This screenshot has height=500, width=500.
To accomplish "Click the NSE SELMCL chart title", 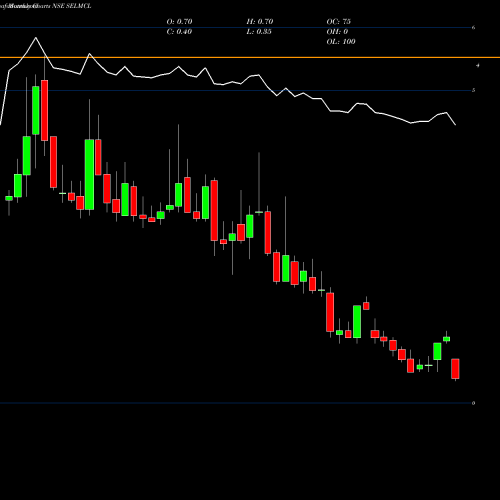I will (x=71, y=6).
